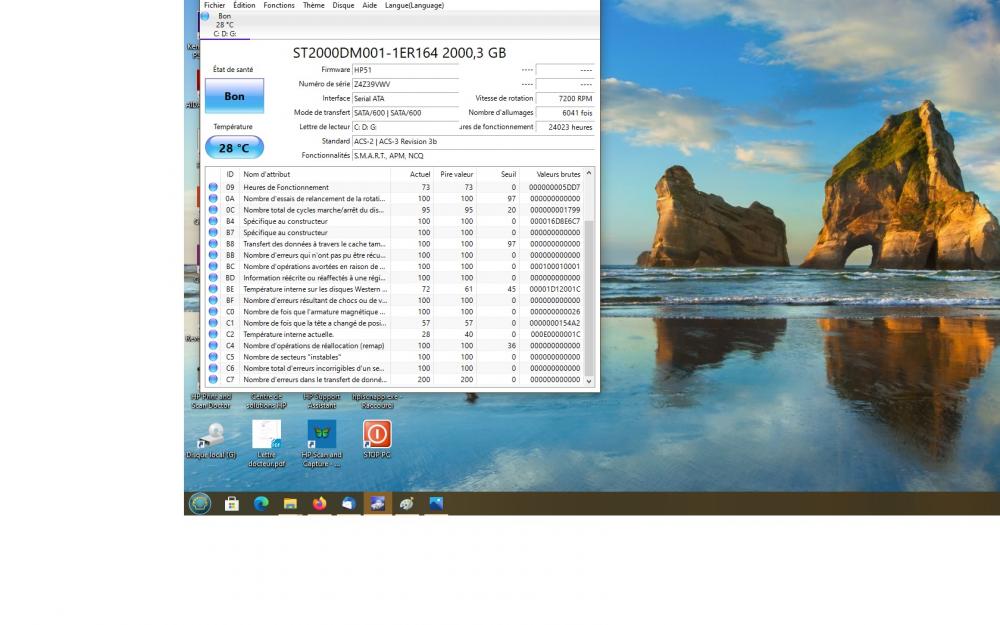
Task: Click raw value 00001D12001C
Action: coord(554,290)
